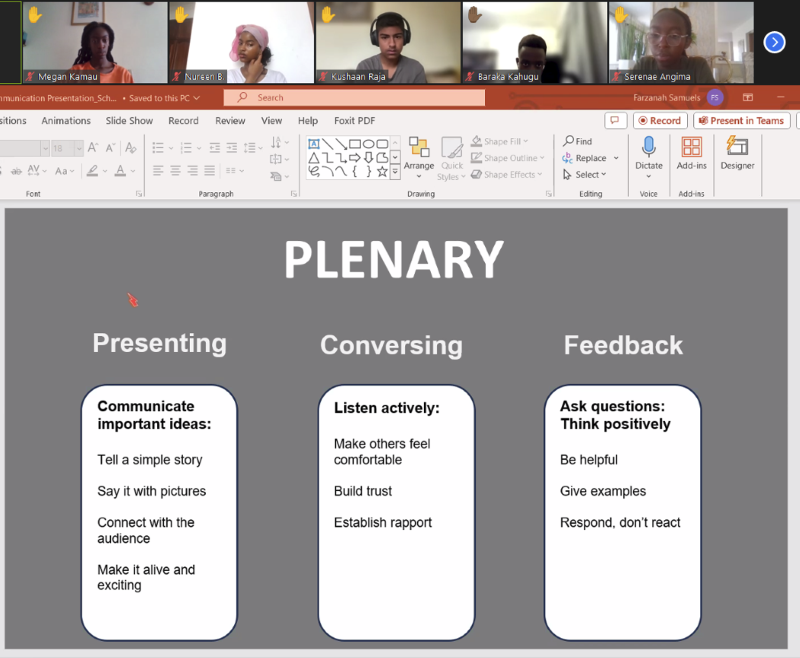Viewport: 800px width, 658px height.
Task: Open the Slide Show tab
Action: (129, 121)
